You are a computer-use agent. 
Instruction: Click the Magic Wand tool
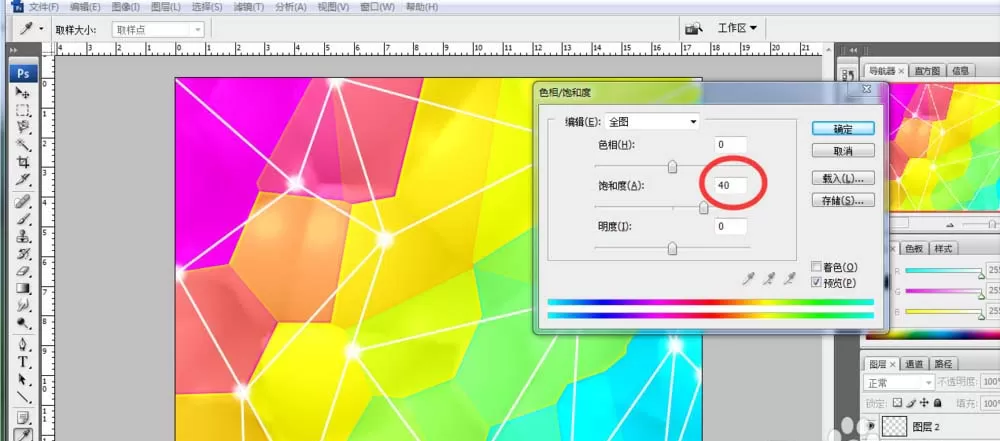(x=23, y=144)
